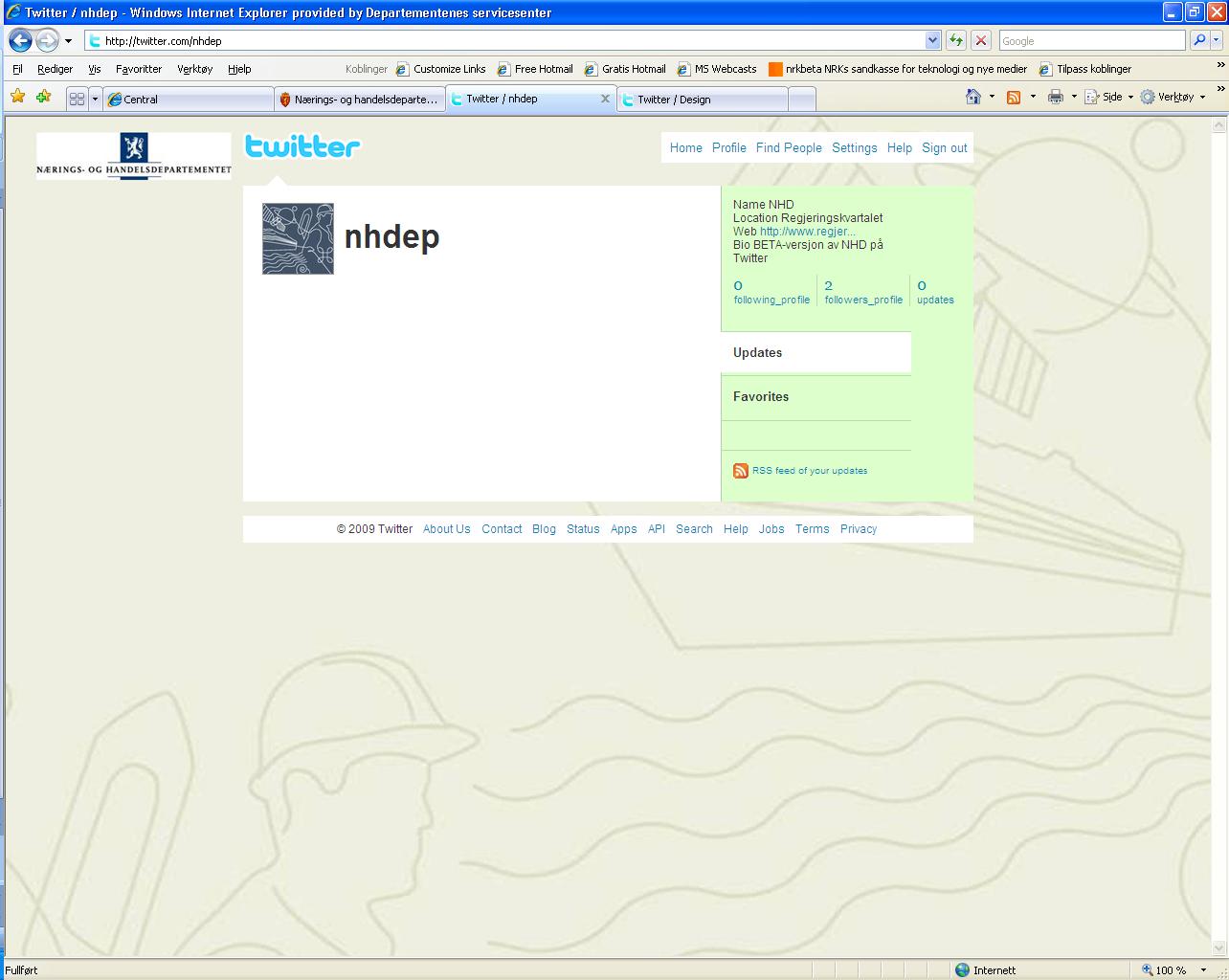
Task: View the following_profile count
Action: click(771, 292)
